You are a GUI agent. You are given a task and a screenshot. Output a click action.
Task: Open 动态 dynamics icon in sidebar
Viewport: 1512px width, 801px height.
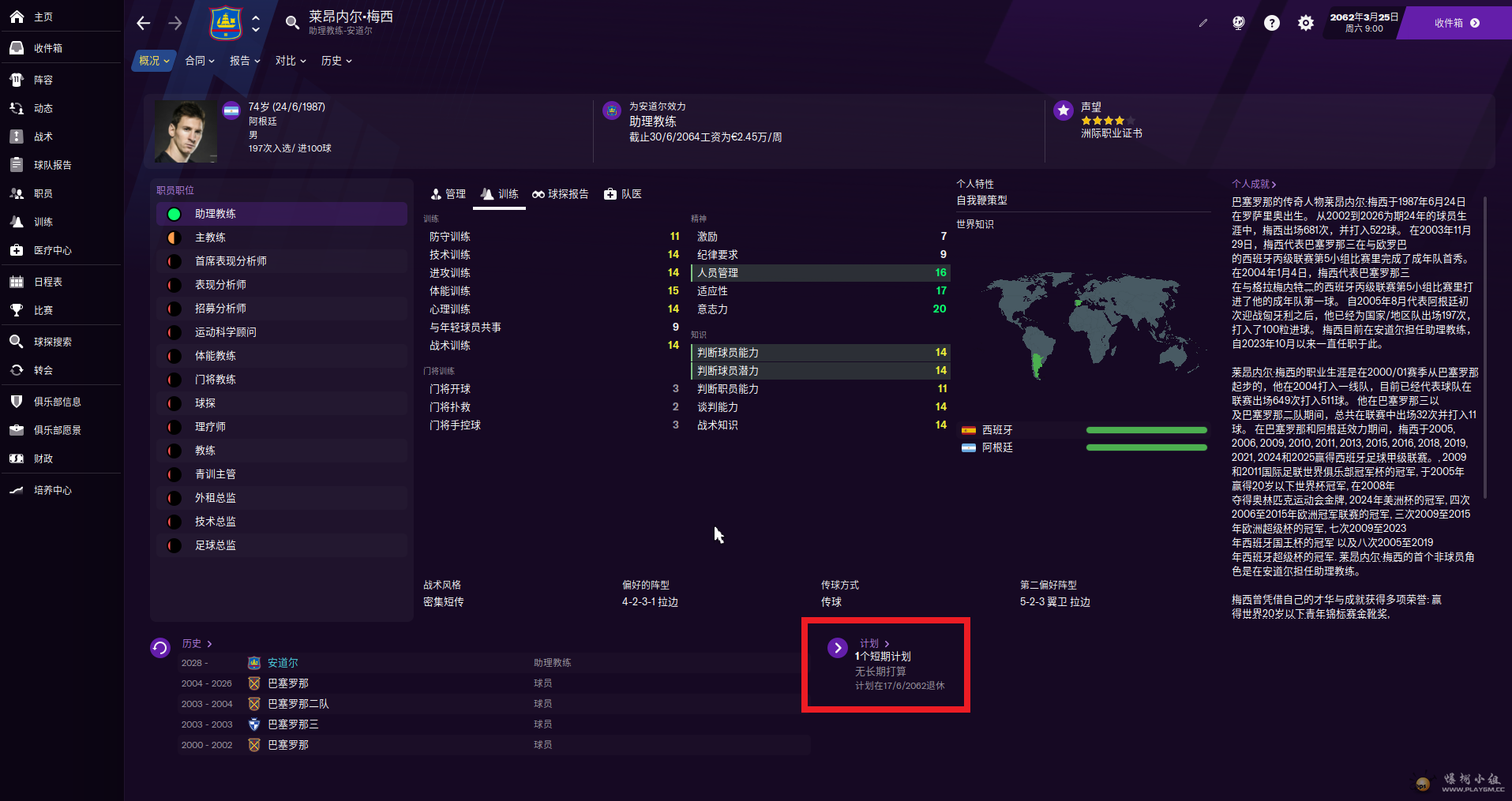click(17, 108)
